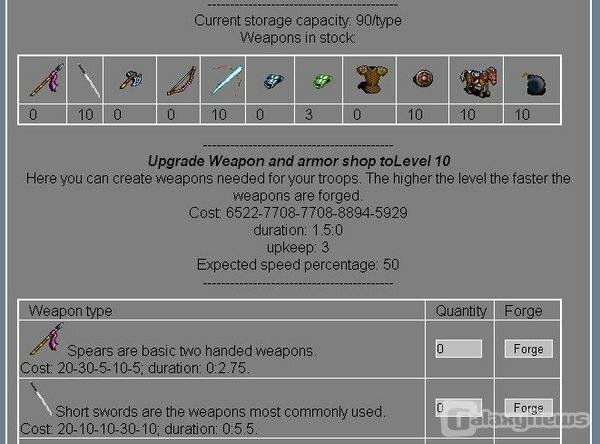Image resolution: width=600 pixels, height=444 pixels.
Task: Click the spear image in Spears row
Action: pos(47,339)
